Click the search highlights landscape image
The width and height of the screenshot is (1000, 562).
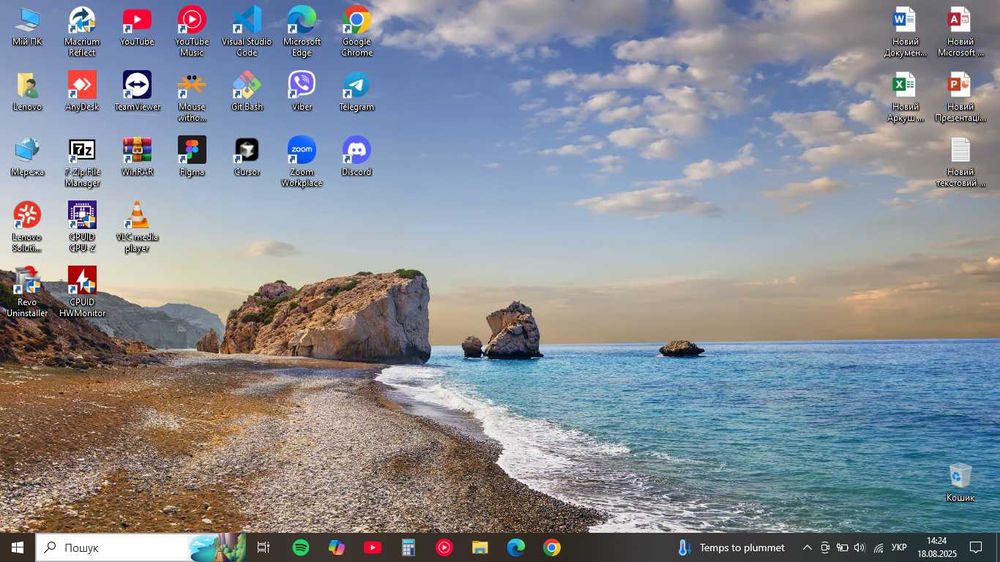click(217, 547)
